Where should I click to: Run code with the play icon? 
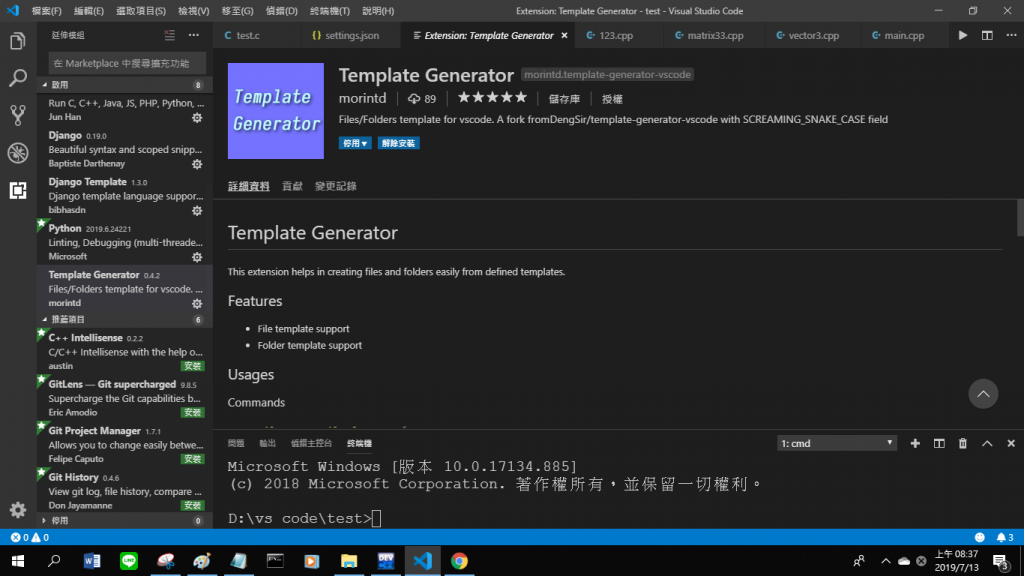[x=963, y=35]
